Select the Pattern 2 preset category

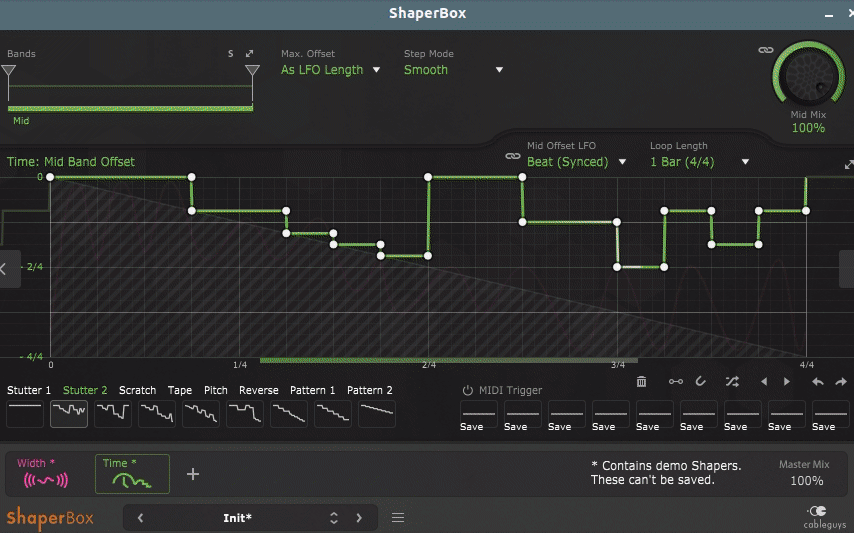370,390
